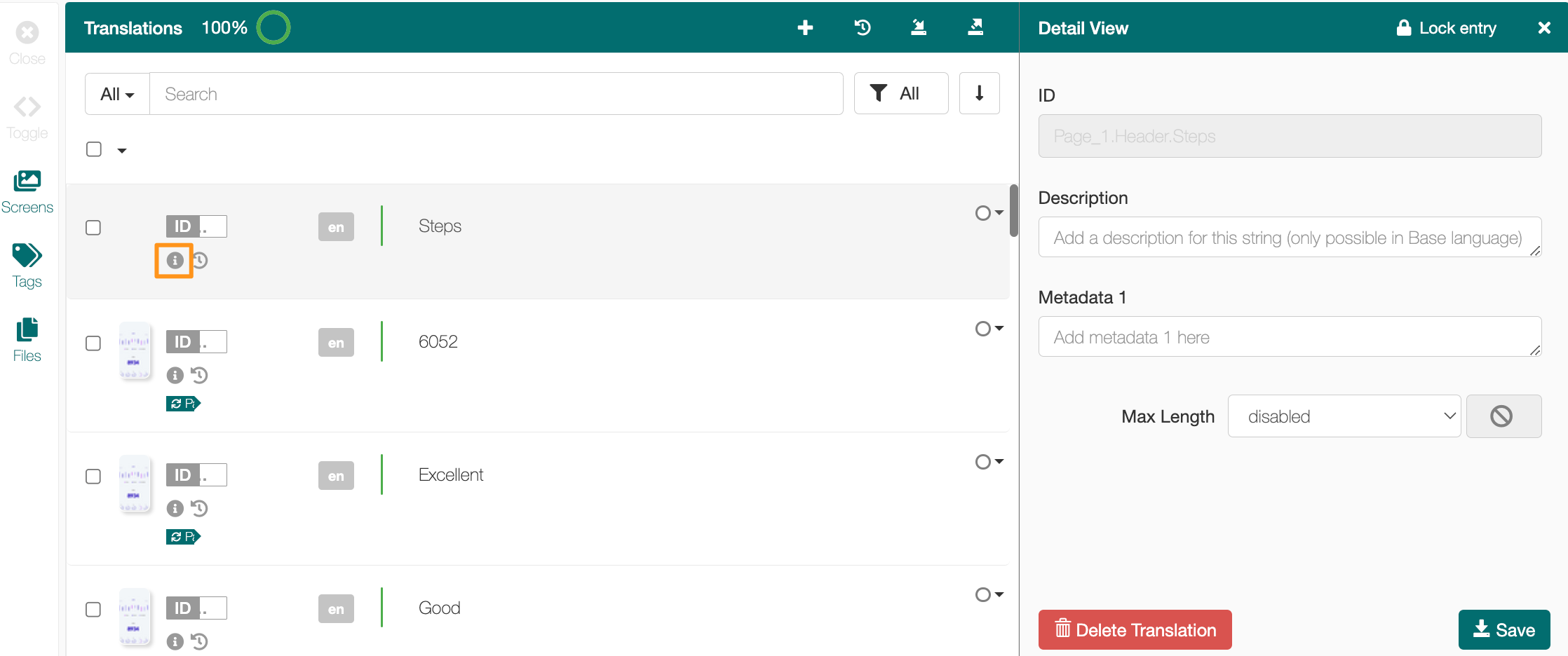Show history for Good row
The width and height of the screenshot is (1568, 656).
(x=200, y=641)
